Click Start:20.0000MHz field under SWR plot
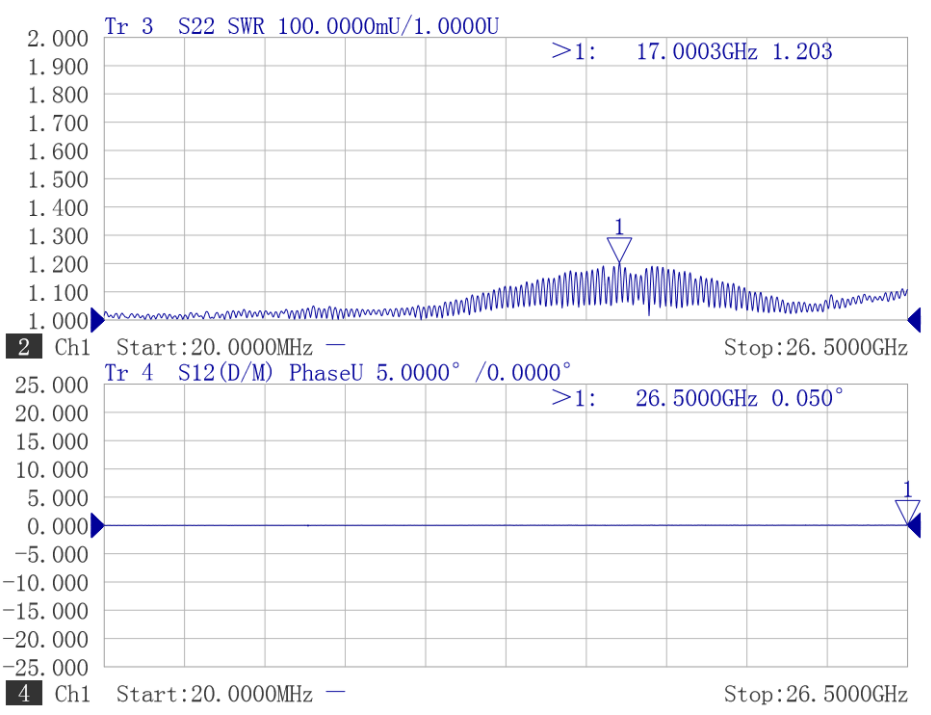This screenshot has height=715, width=931. (x=214, y=347)
